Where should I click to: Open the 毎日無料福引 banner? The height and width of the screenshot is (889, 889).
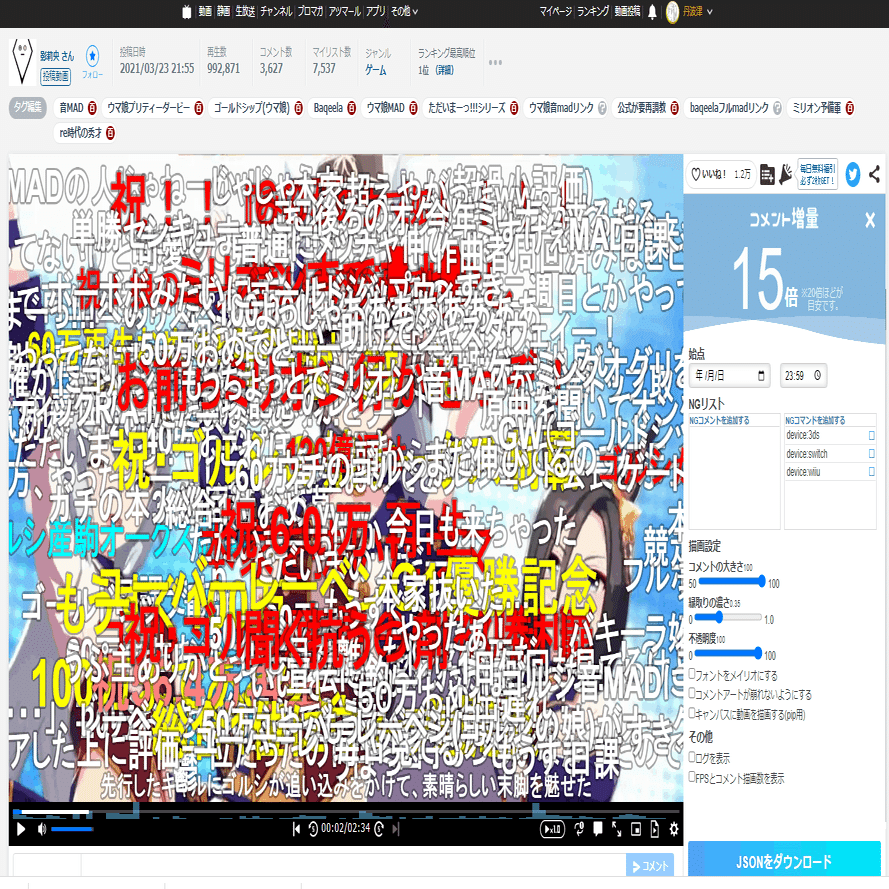point(817,174)
